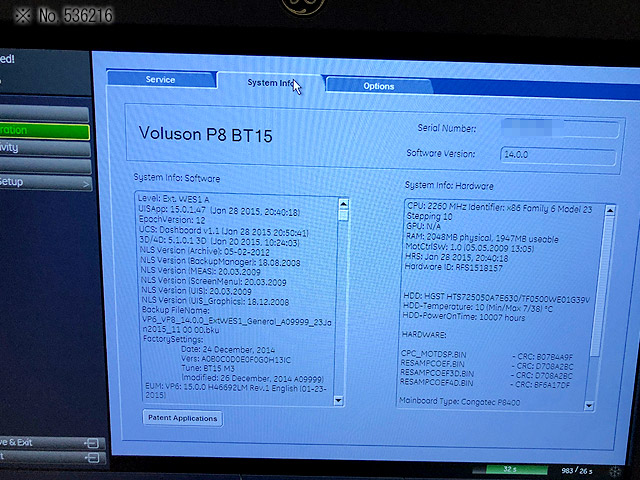Click the 'Hardware ID: RFS1518157' line

point(453,267)
